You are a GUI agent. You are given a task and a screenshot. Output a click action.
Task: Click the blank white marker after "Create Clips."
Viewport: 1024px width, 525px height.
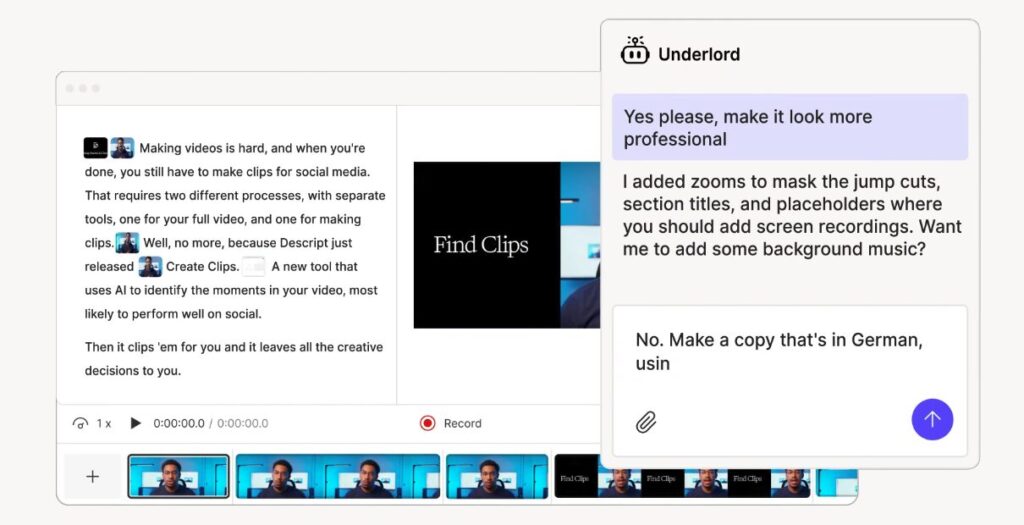click(x=255, y=267)
